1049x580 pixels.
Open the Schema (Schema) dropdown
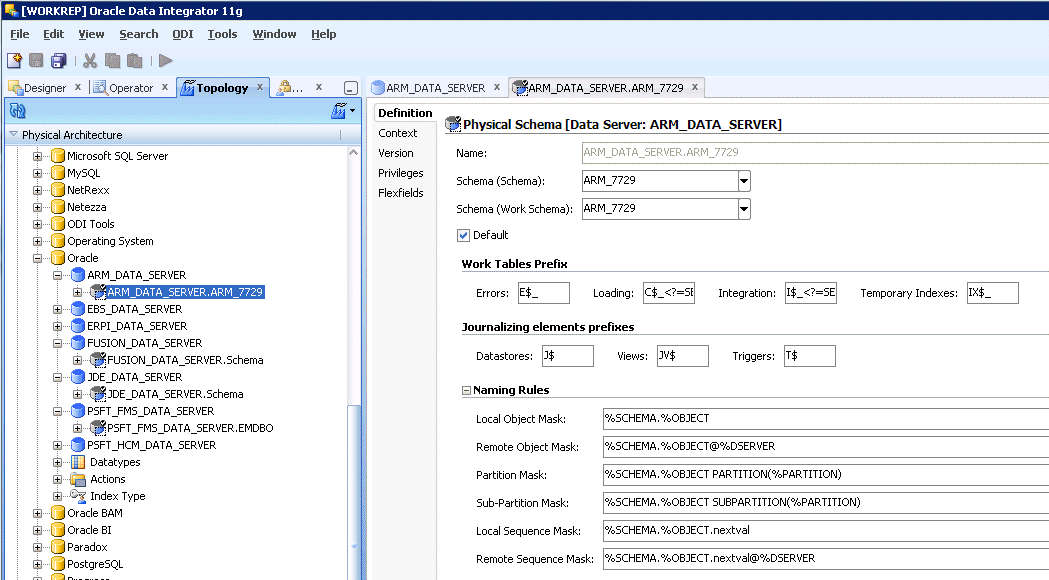(744, 181)
